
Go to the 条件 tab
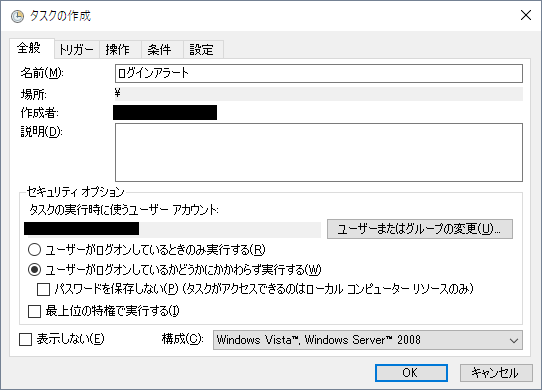[x=162, y=49]
